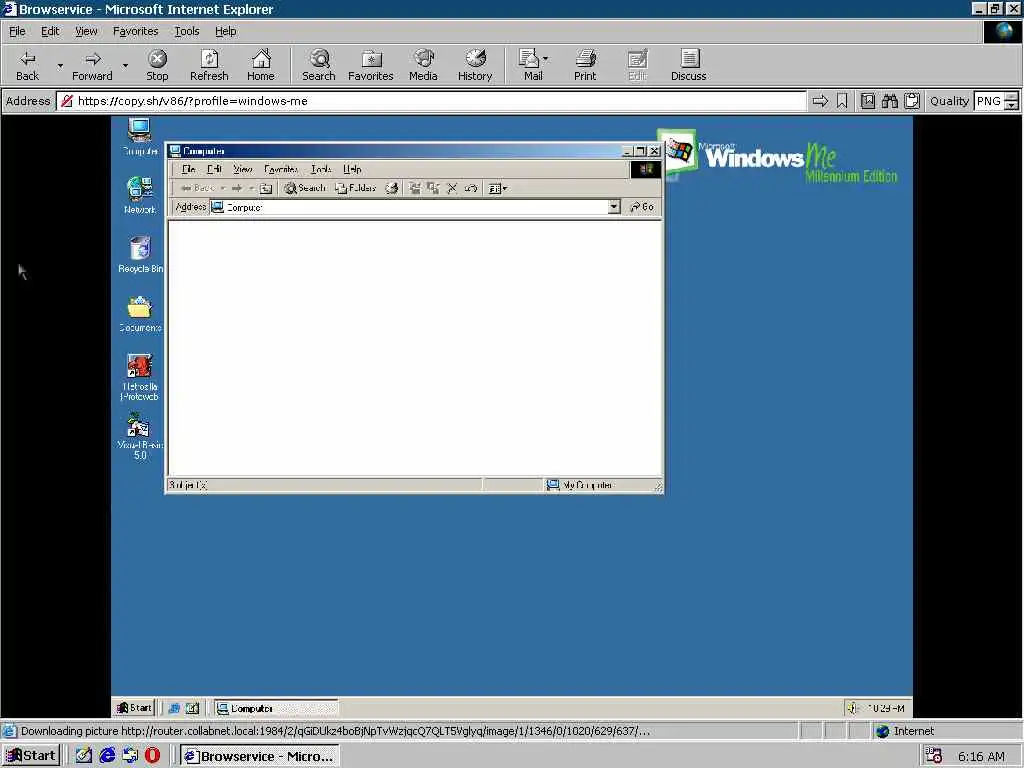The height and width of the screenshot is (768, 1024).
Task: Open File menu in Computer window
Action: [x=188, y=170]
